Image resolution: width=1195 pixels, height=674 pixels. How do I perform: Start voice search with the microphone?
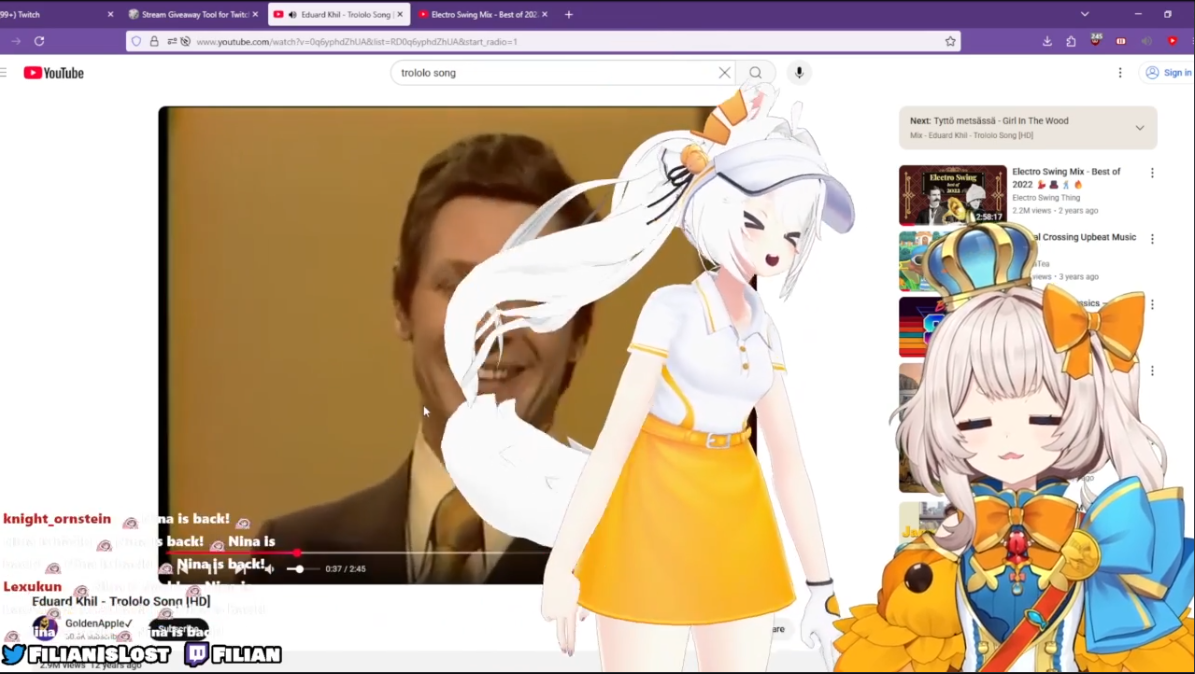pos(799,72)
